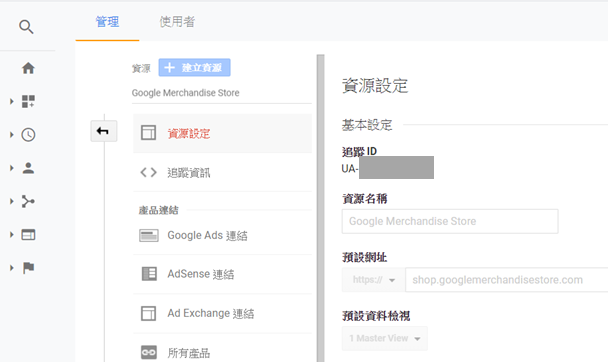Expand the Customization section arrow
This screenshot has height=362, width=608.
(12, 102)
